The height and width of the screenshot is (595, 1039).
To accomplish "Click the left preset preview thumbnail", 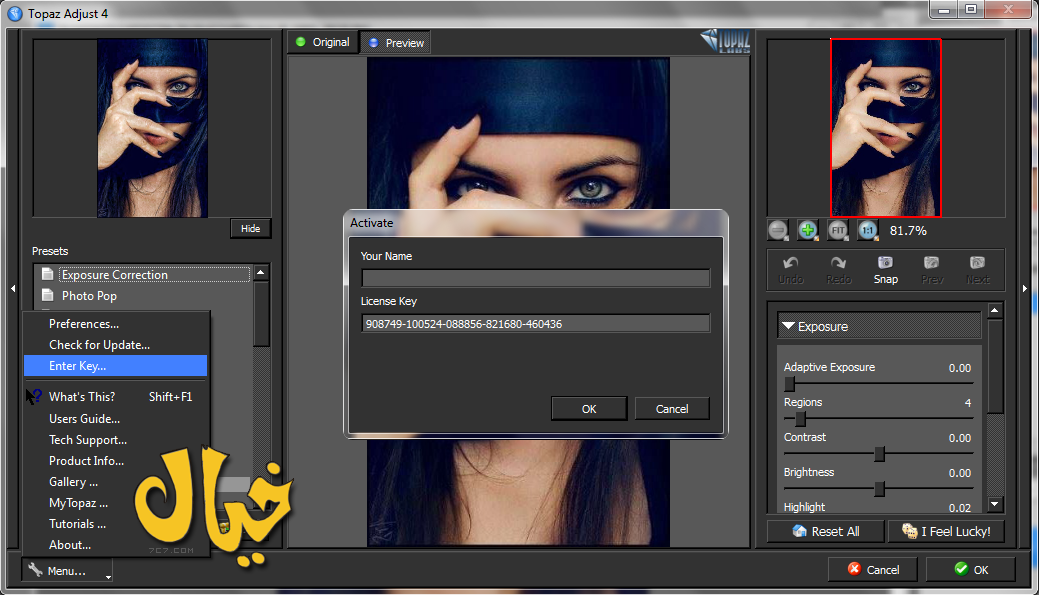I will pos(152,128).
